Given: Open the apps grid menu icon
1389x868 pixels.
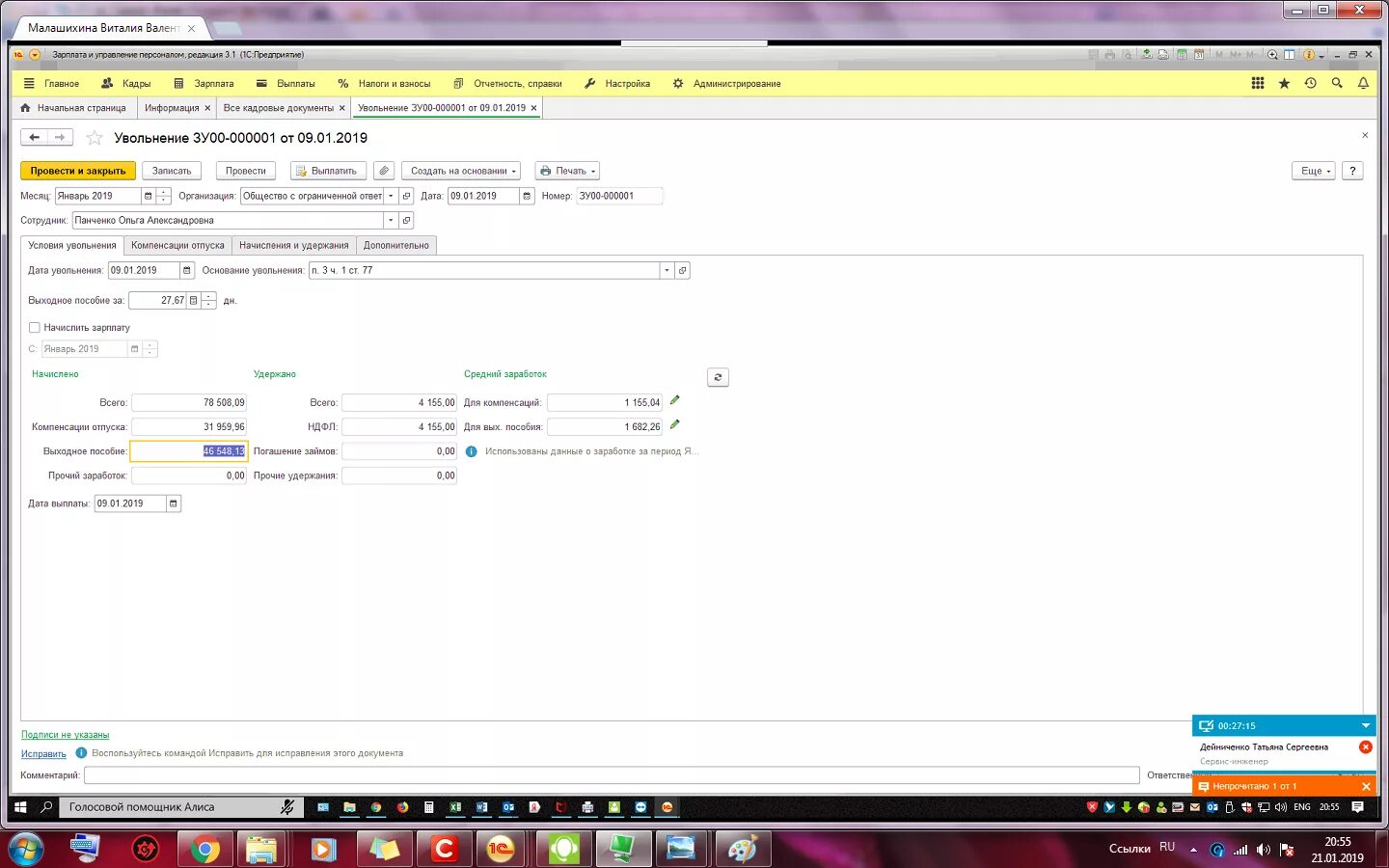Looking at the screenshot, I should [1258, 84].
